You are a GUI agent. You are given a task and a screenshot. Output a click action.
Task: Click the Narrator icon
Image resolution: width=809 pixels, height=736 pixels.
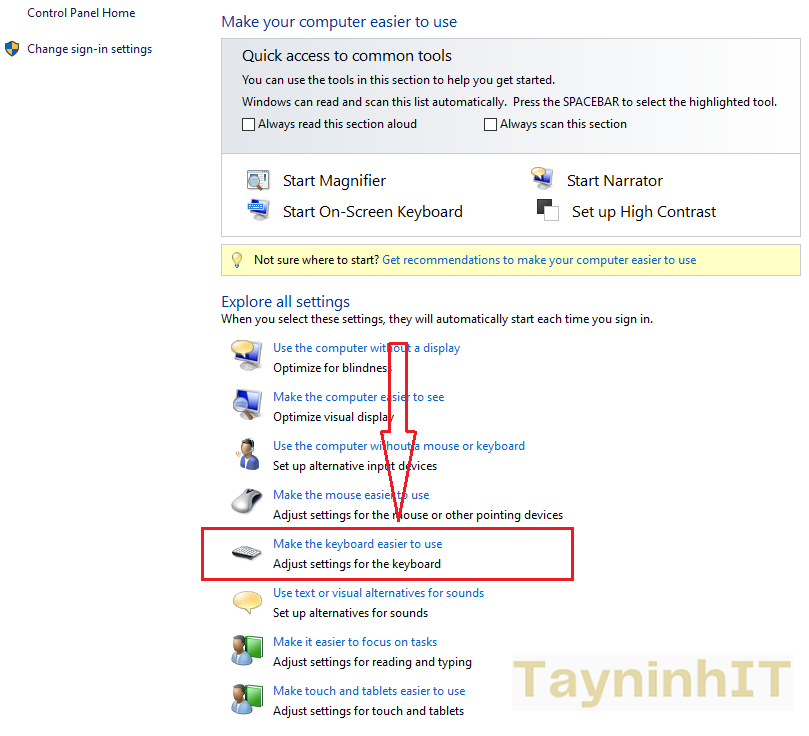click(x=542, y=179)
